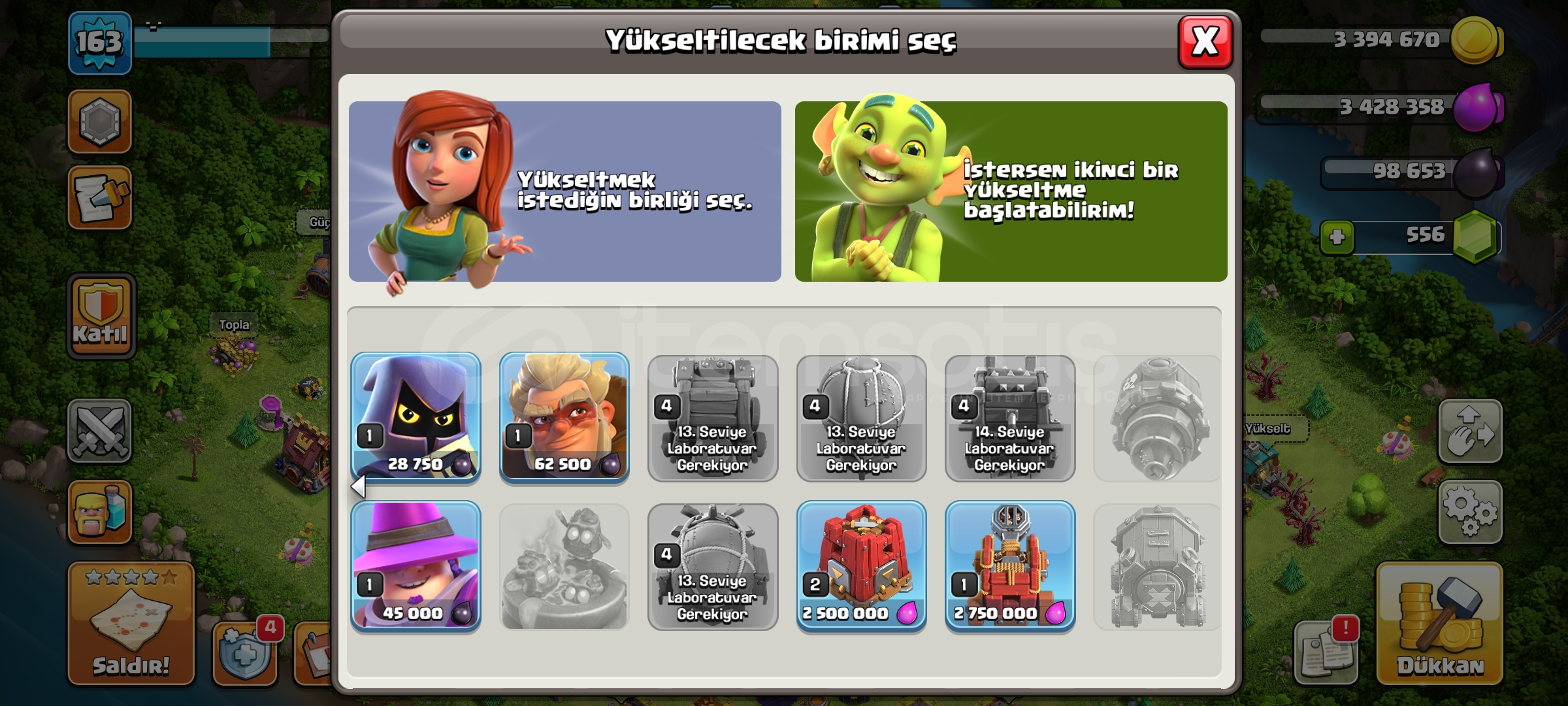Open the hexagon league badge icon
1568x706 pixels.
99,122
